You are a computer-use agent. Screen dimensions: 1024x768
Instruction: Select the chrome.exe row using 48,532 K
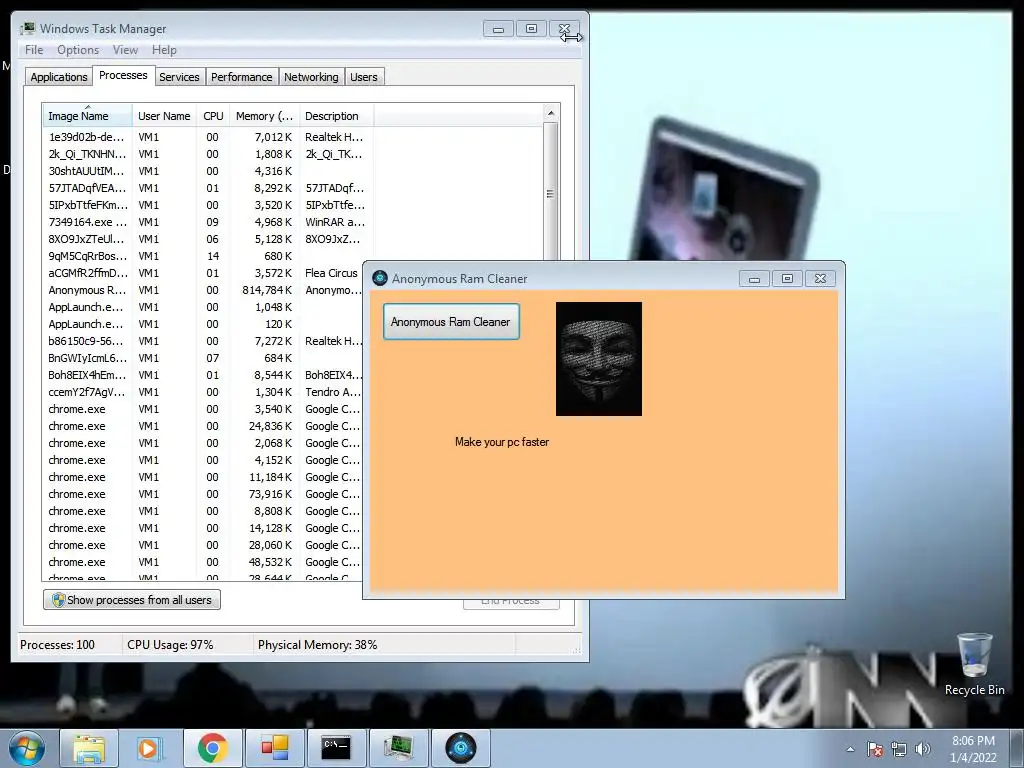[x=202, y=562]
